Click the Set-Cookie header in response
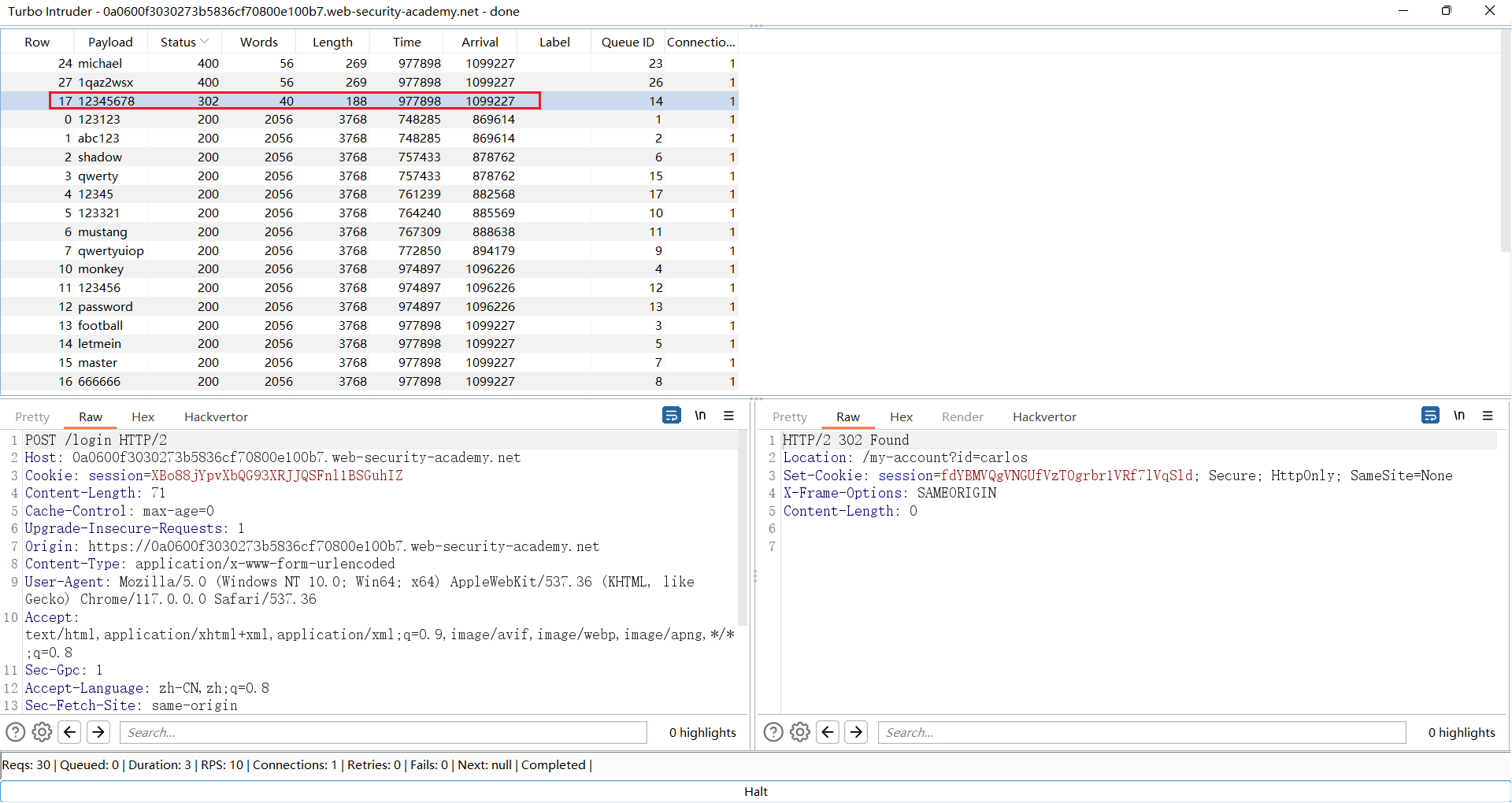 [x=1117, y=476]
